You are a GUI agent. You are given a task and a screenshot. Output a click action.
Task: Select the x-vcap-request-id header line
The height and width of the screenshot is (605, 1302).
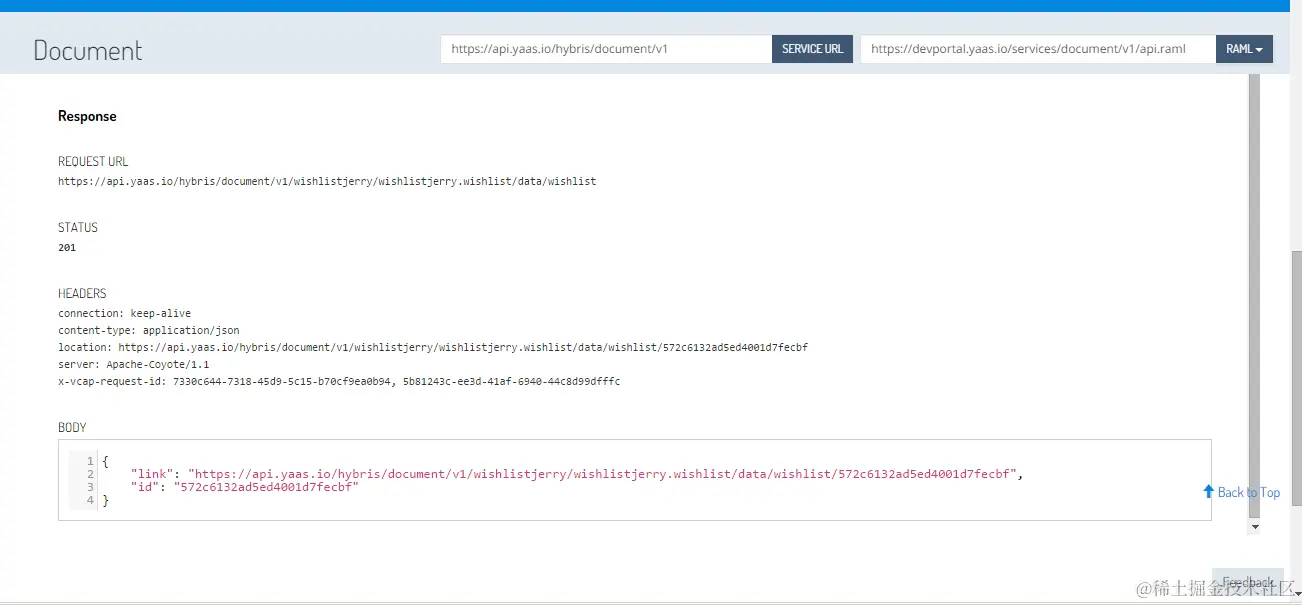click(x=339, y=381)
